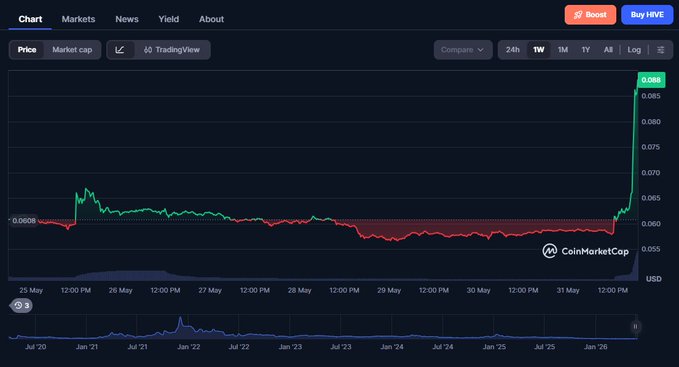Select the Market cap view toggle
This screenshot has width=679, height=367.
point(72,50)
